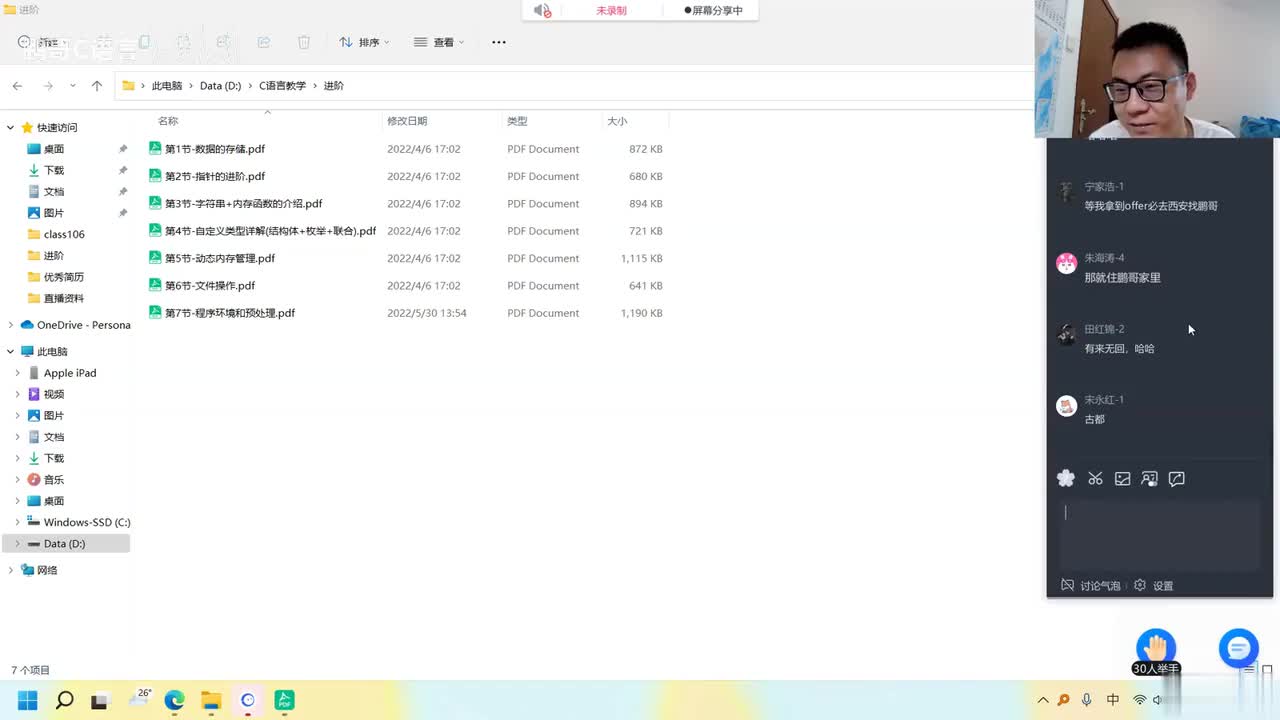The image size is (1280, 720).
Task: Click the chat message input box
Action: pos(1160,535)
